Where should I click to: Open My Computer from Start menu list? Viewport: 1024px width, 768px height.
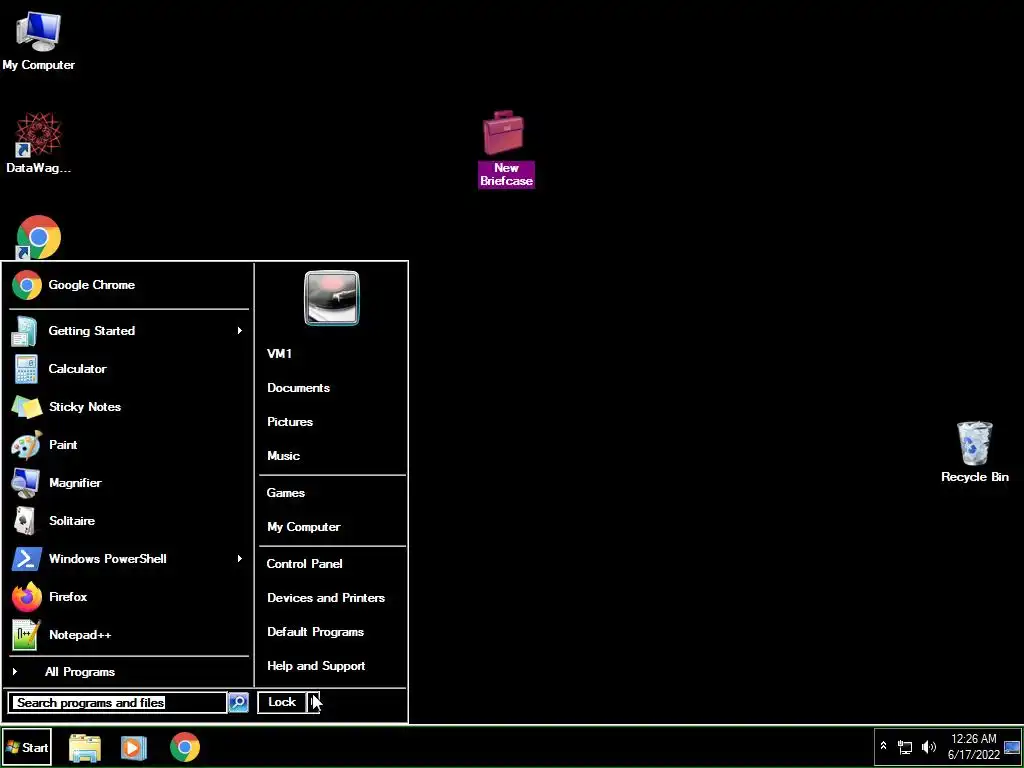coord(304,527)
